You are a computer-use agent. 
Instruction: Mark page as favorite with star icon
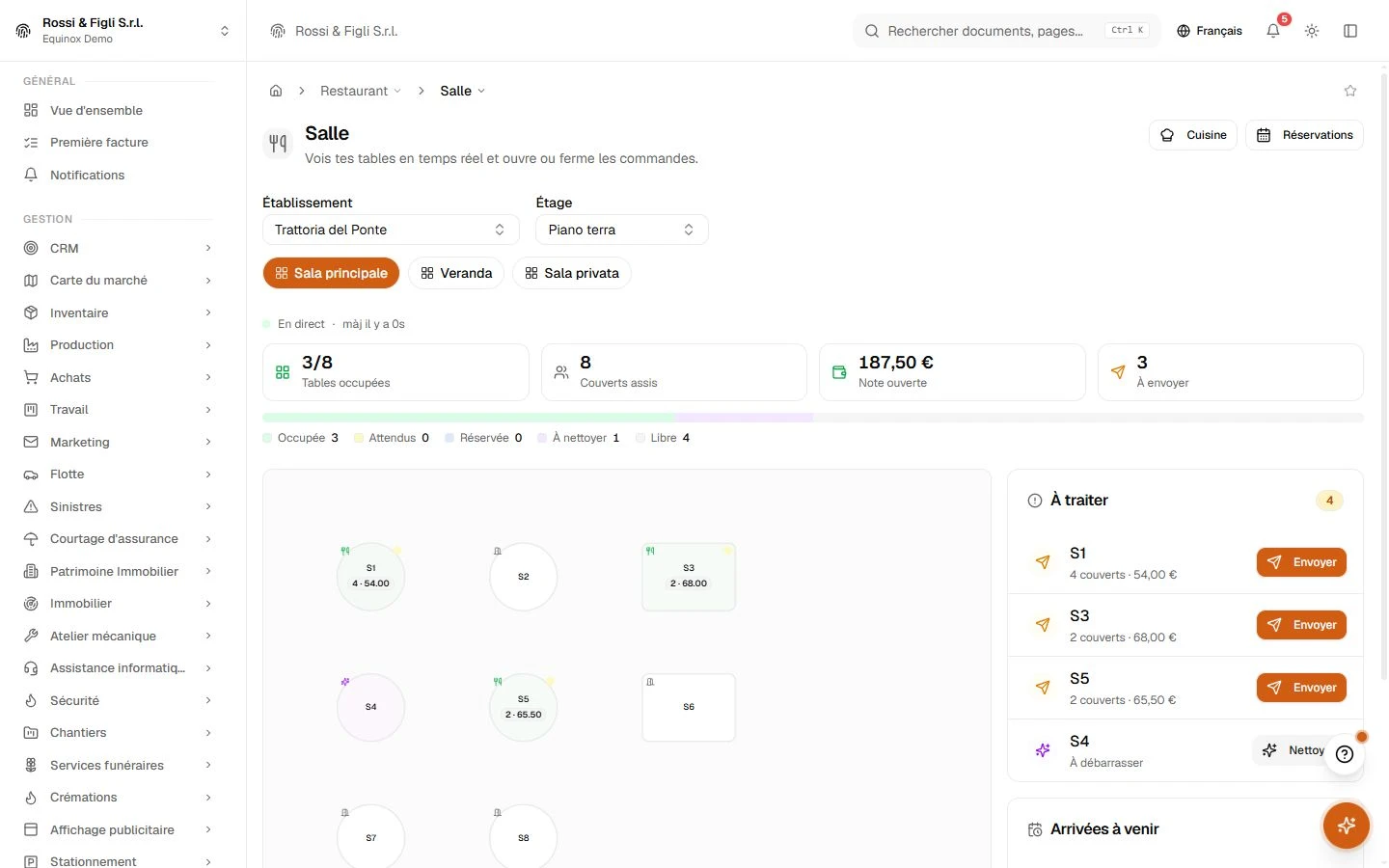(1350, 91)
